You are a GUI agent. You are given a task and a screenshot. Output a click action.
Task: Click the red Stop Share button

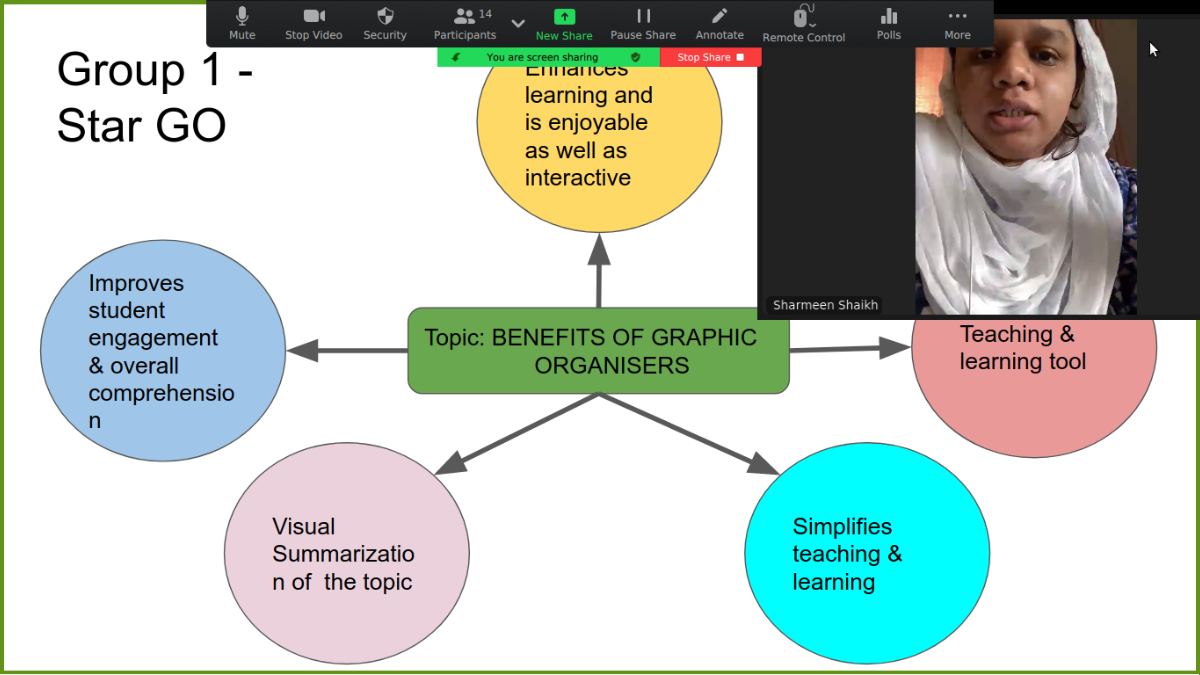710,58
